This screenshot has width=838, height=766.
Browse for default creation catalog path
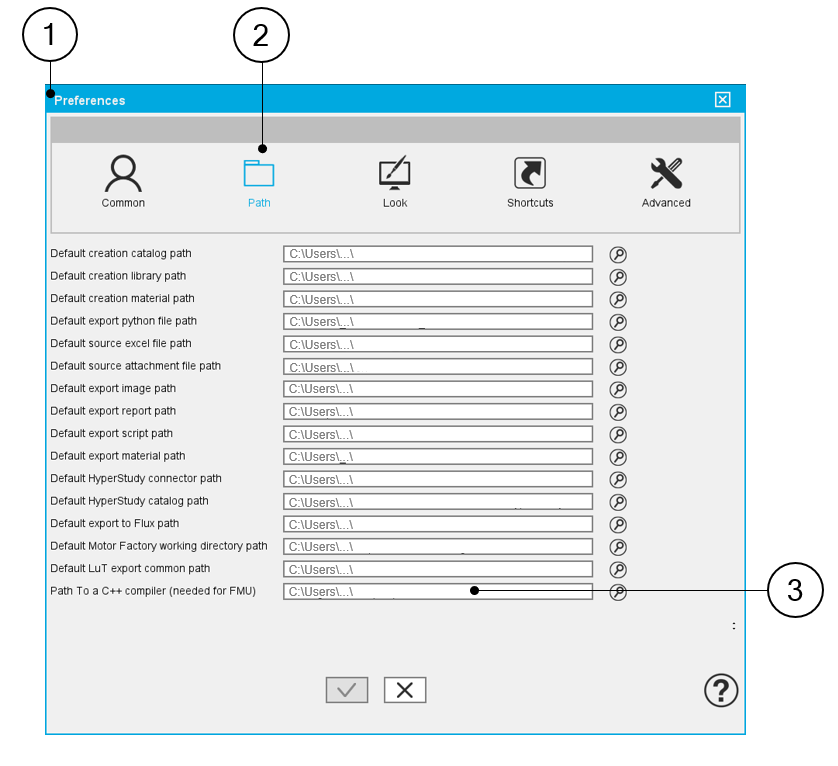click(x=618, y=254)
